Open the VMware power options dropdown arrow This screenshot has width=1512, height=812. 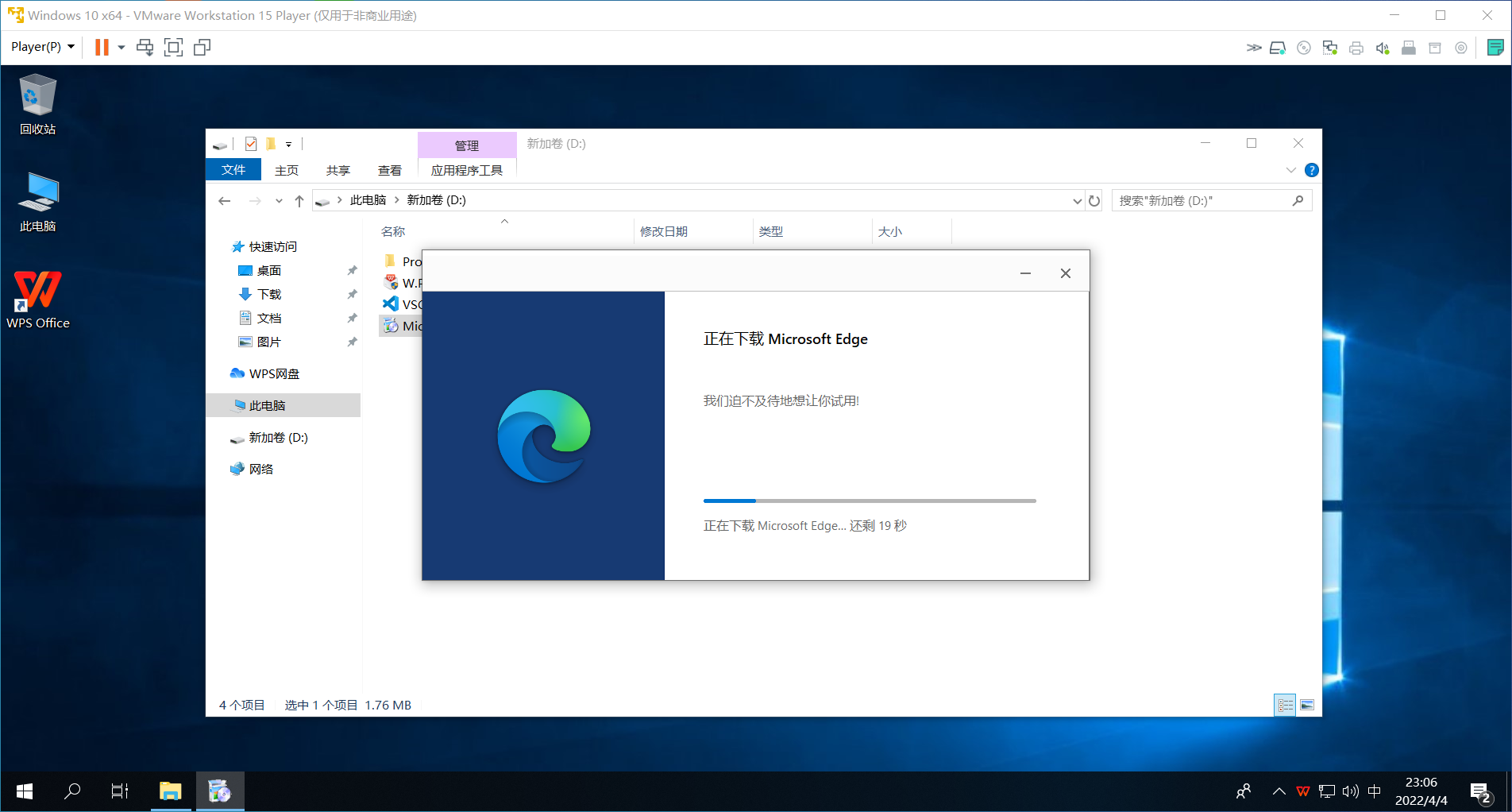121,47
